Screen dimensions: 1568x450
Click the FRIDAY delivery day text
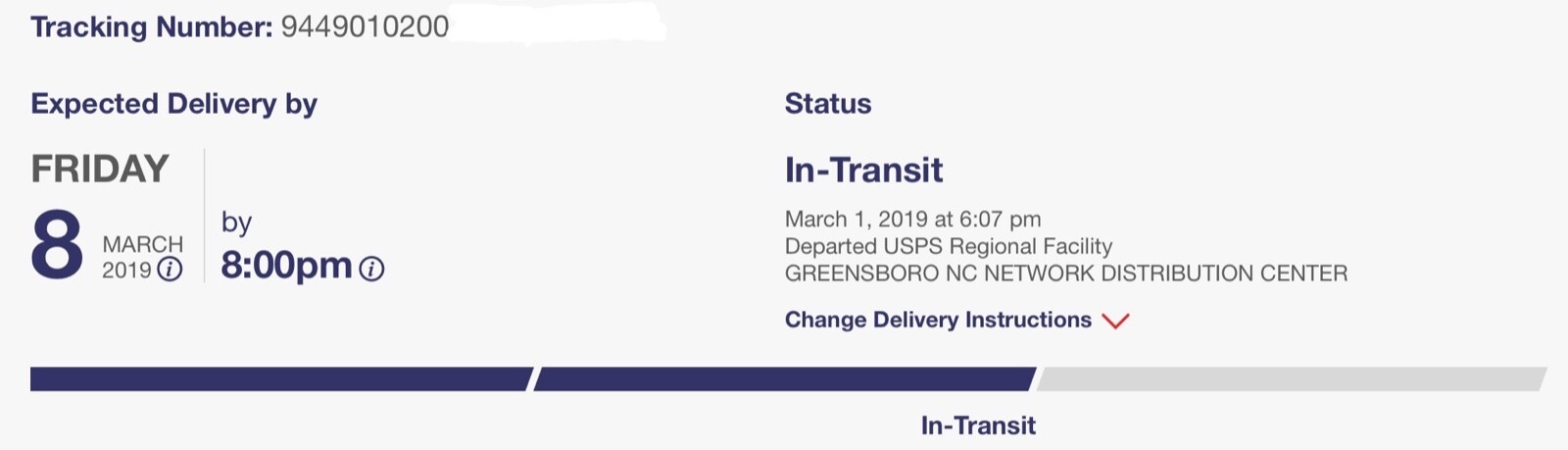pyautogui.click(x=100, y=169)
